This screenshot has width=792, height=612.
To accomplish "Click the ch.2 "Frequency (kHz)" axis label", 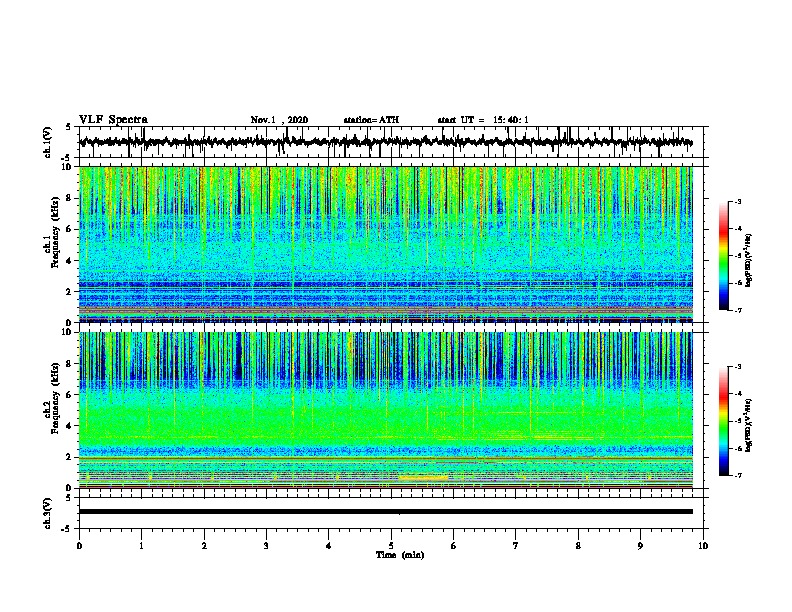I will click(55, 398).
